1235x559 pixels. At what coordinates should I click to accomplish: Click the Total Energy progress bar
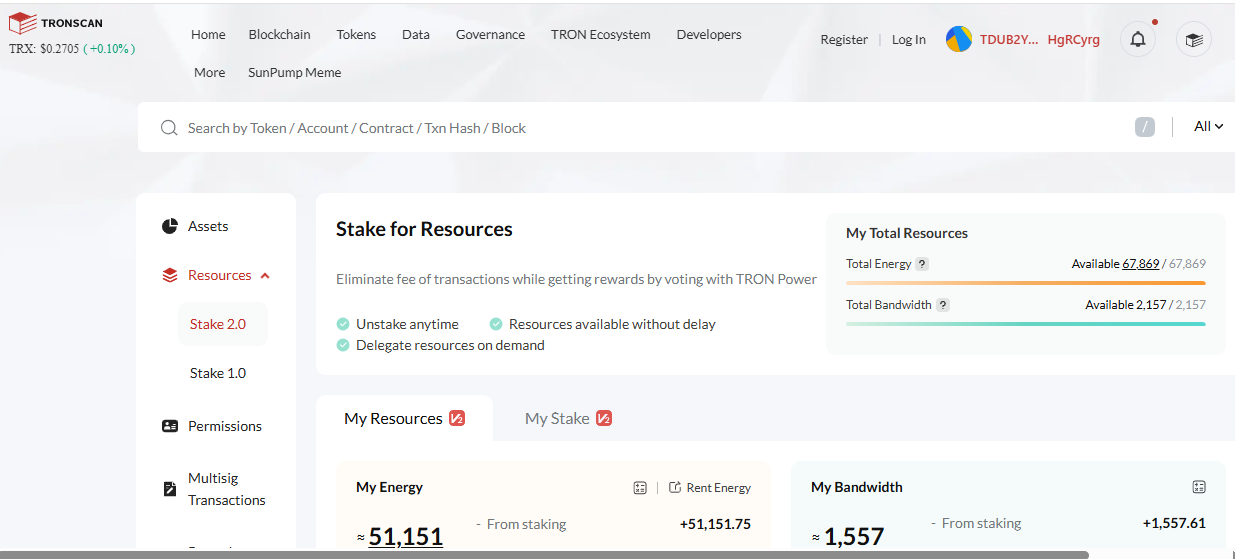(1026, 283)
